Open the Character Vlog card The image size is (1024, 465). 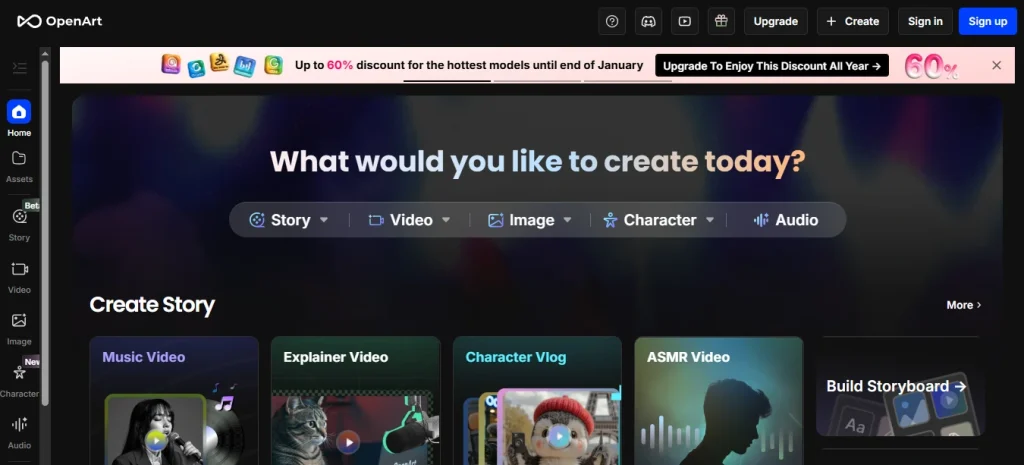(x=537, y=400)
